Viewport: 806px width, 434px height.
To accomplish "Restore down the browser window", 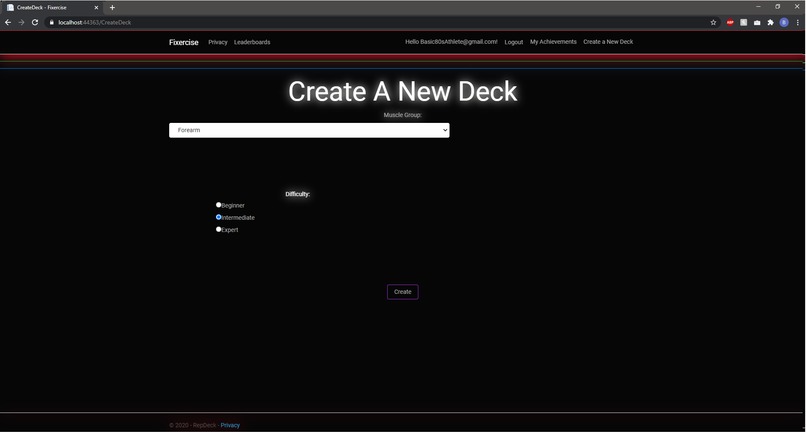I will point(778,7).
